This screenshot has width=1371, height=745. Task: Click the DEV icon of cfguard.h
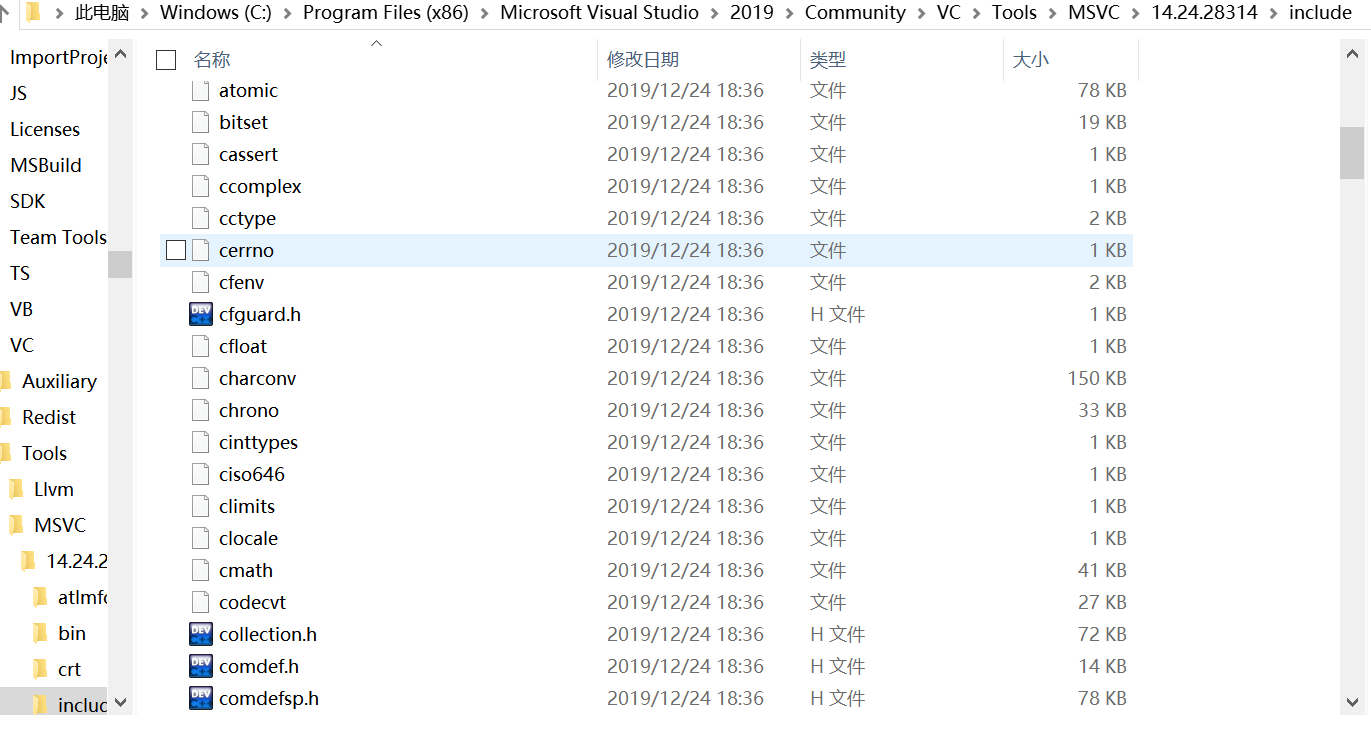(201, 315)
